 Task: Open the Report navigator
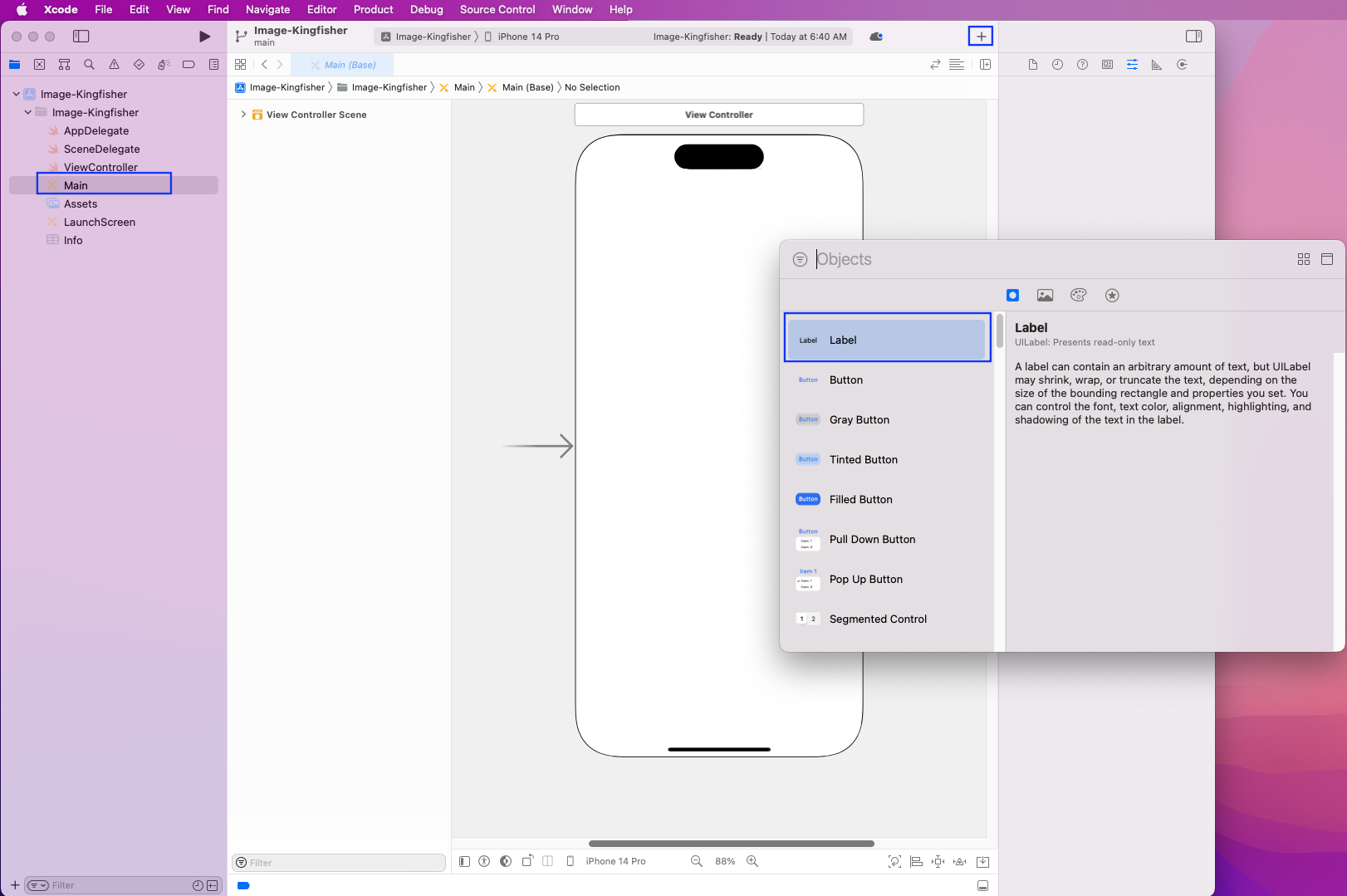(213, 65)
